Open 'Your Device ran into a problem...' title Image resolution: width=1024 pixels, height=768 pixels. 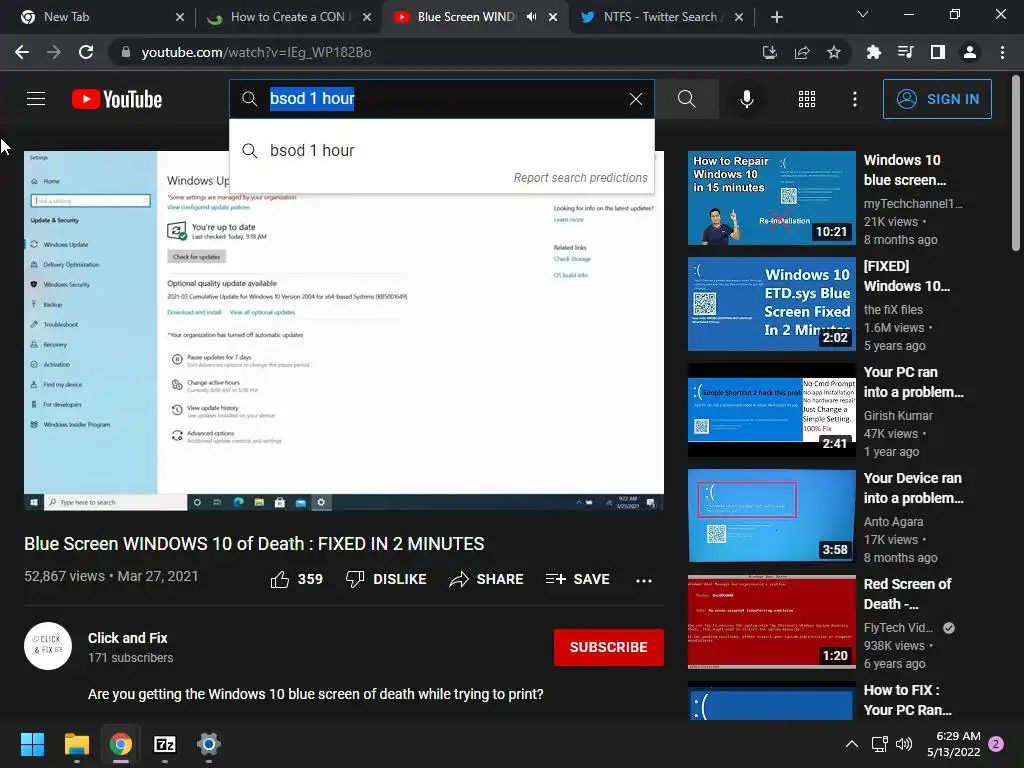click(913, 488)
